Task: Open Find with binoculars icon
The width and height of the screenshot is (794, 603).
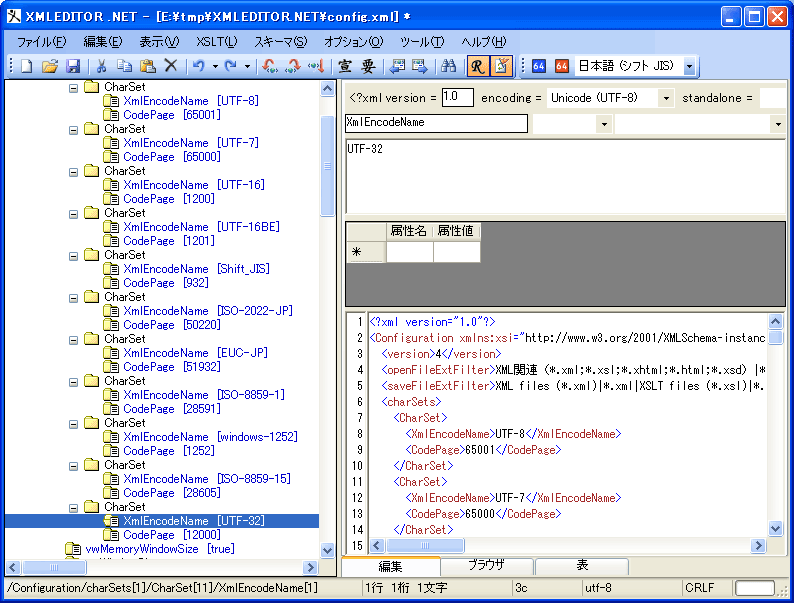Action: pyautogui.click(x=448, y=66)
